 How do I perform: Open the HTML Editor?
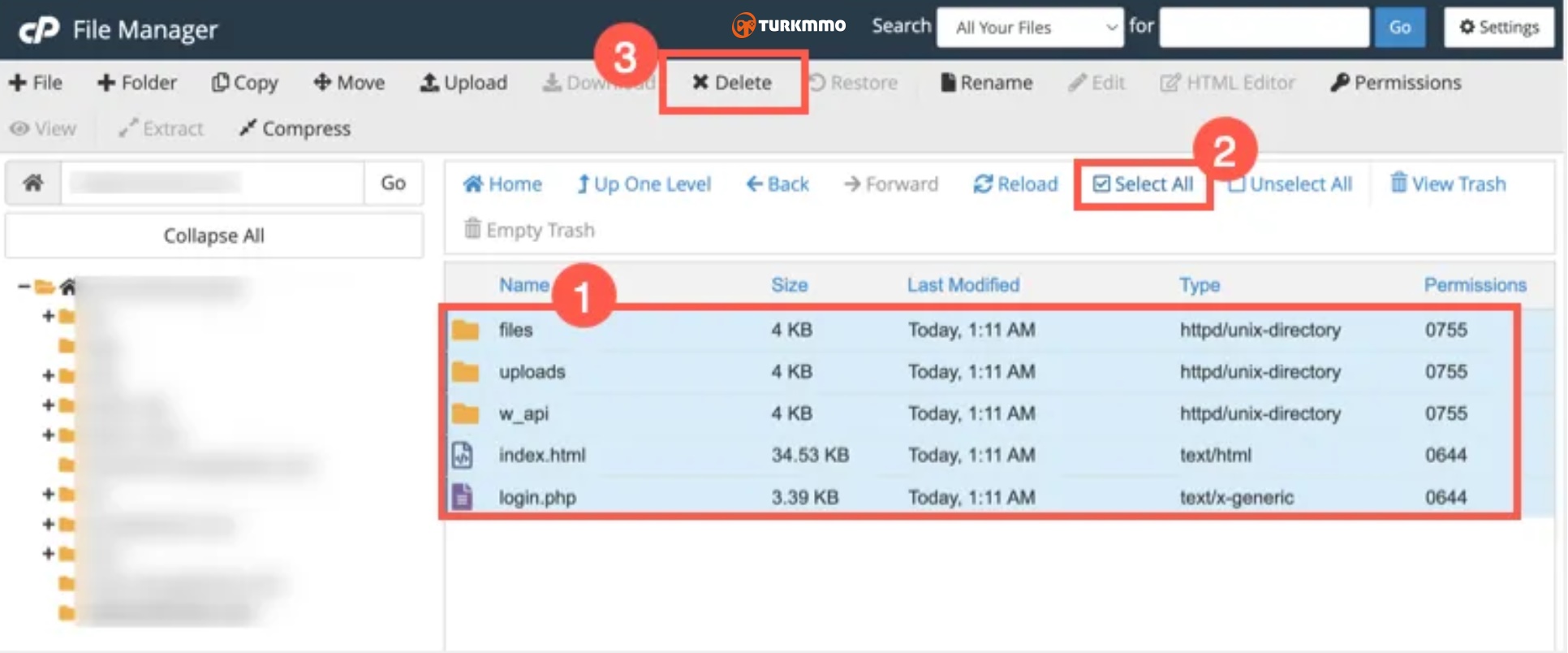(x=1227, y=83)
